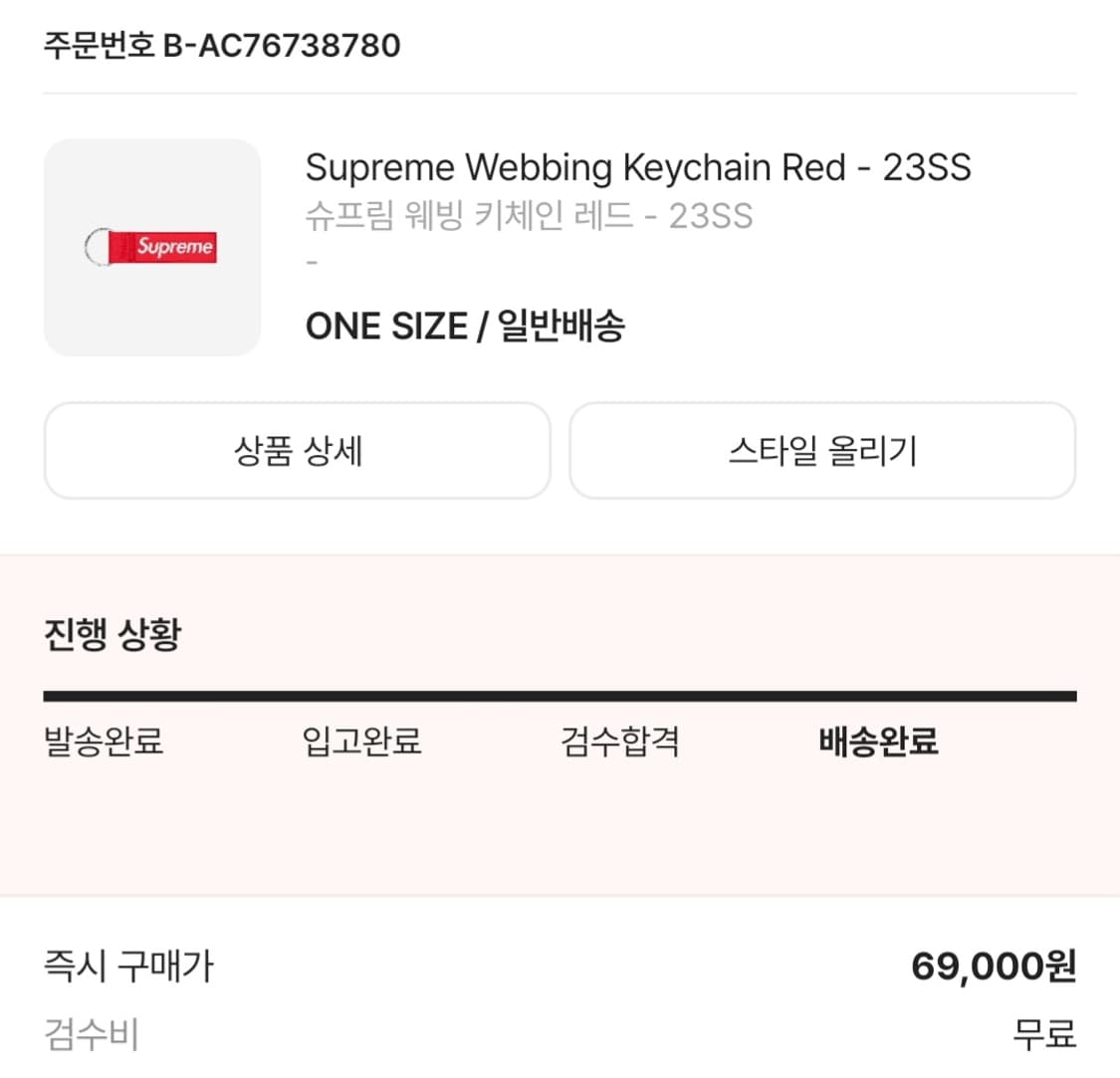Image resolution: width=1120 pixels, height=1078 pixels.
Task: Click the 검수비 fee label
Action: click(x=92, y=1034)
